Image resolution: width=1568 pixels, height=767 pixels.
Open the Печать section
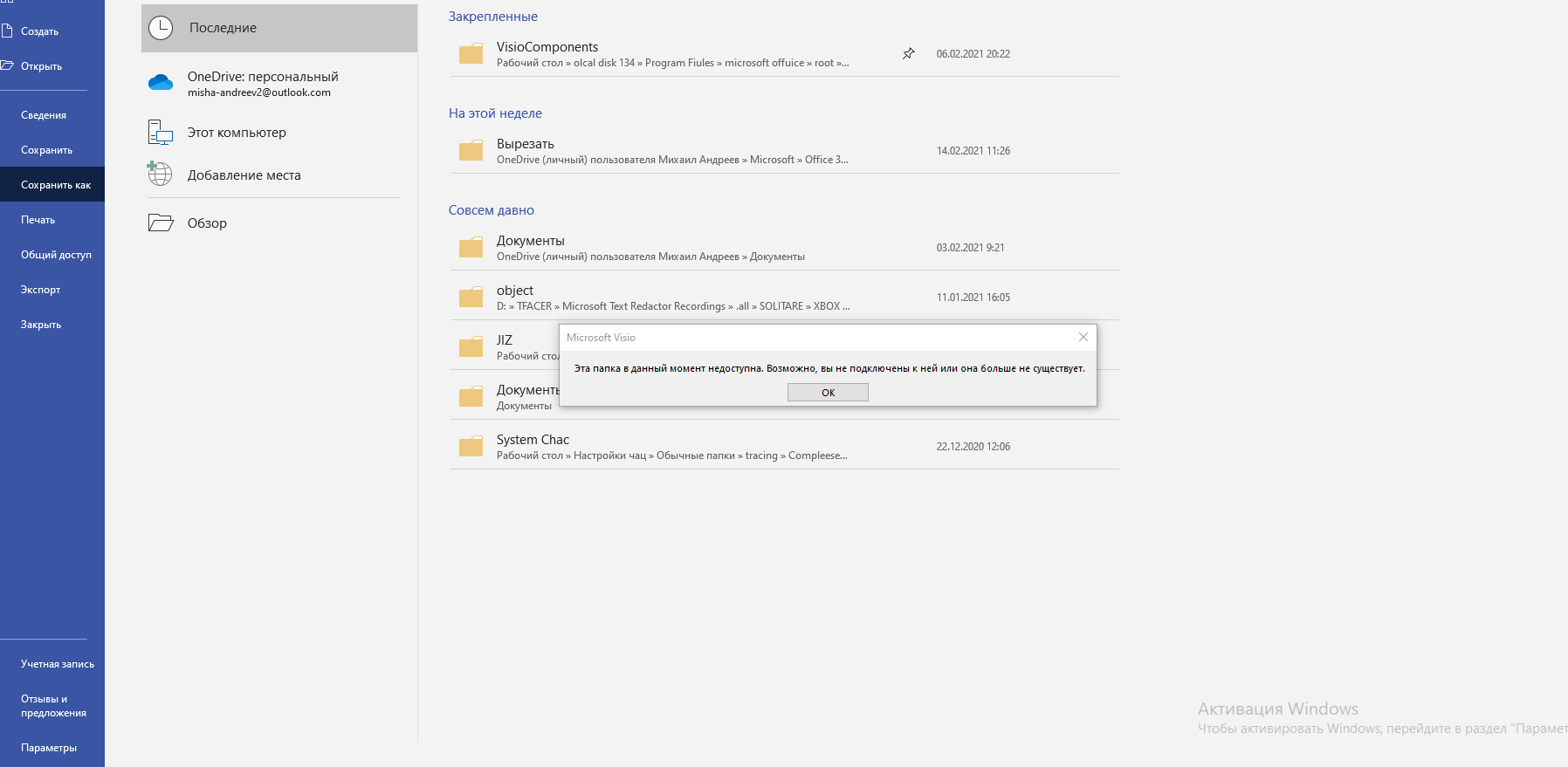coord(52,220)
